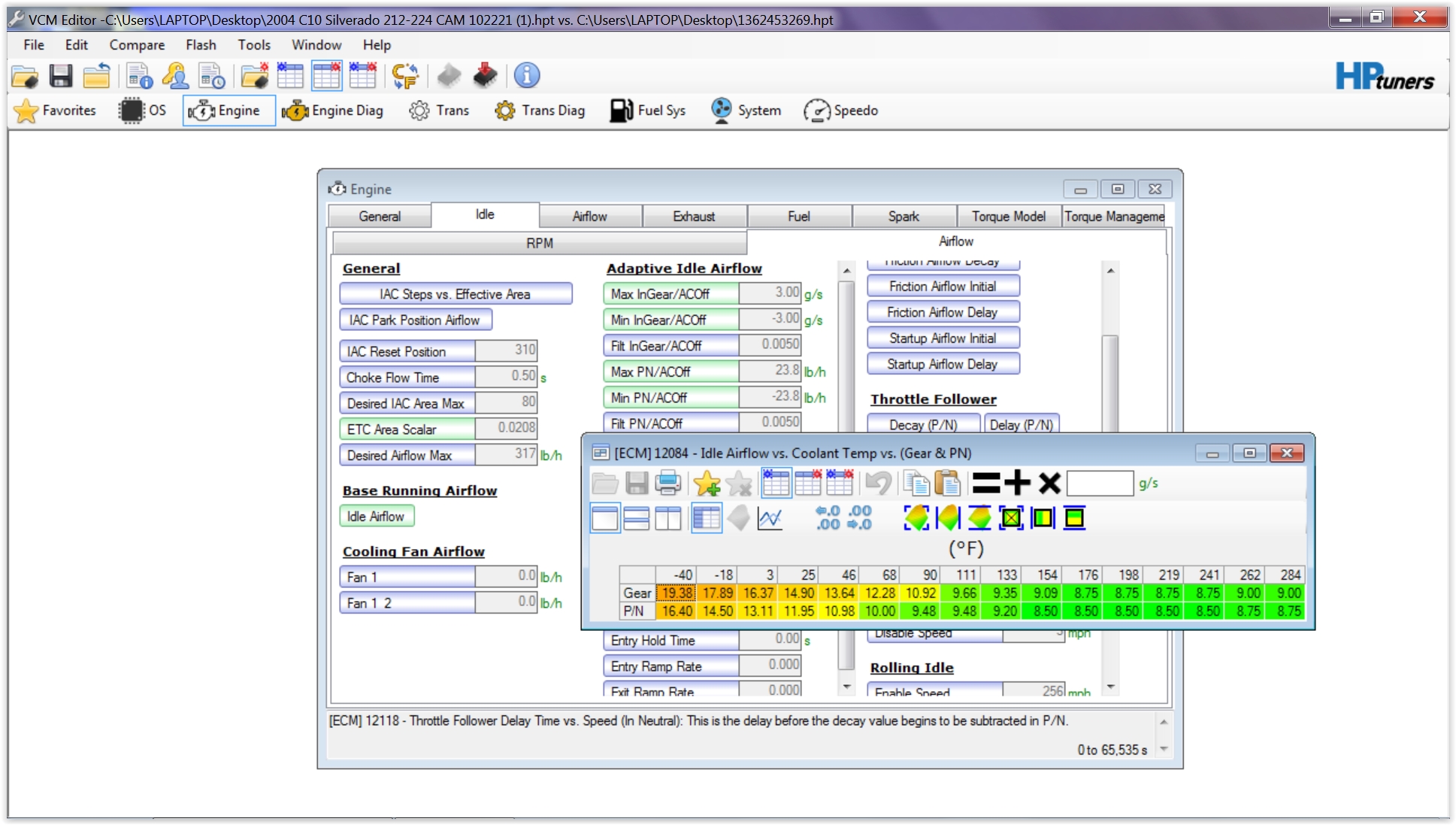Toggle the horizontal split layout button
Screen dimensions: 1456x825
pyautogui.click(x=636, y=518)
